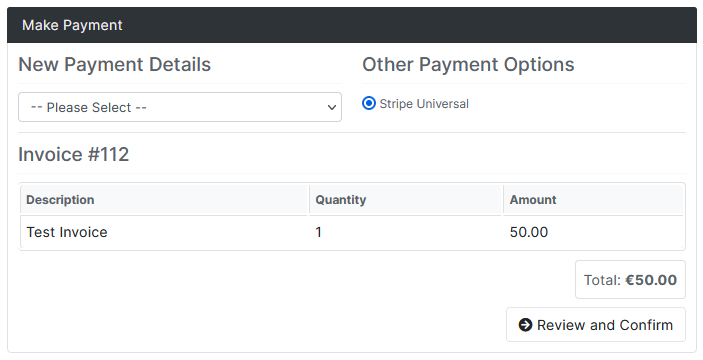Select the Stripe Universal radio button

(369, 104)
